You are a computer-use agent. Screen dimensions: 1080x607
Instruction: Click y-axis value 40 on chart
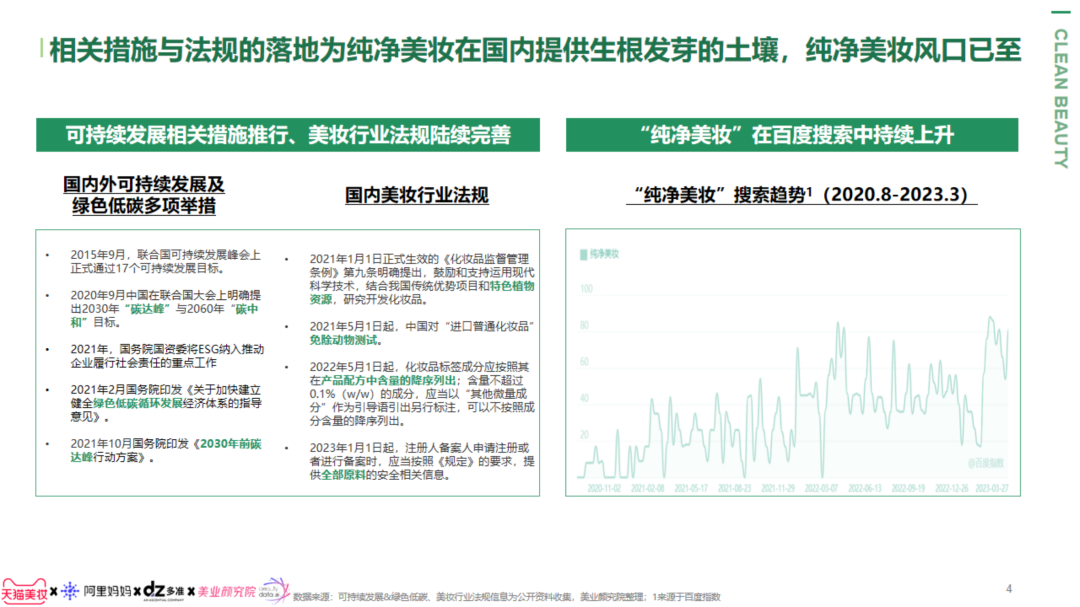(584, 398)
